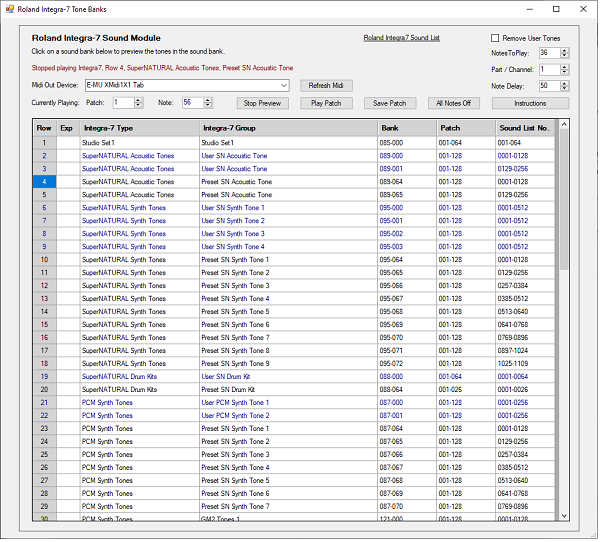Decrease the NotesToPlay value with the down arrow
The width and height of the screenshot is (600, 542).
click(564, 56)
